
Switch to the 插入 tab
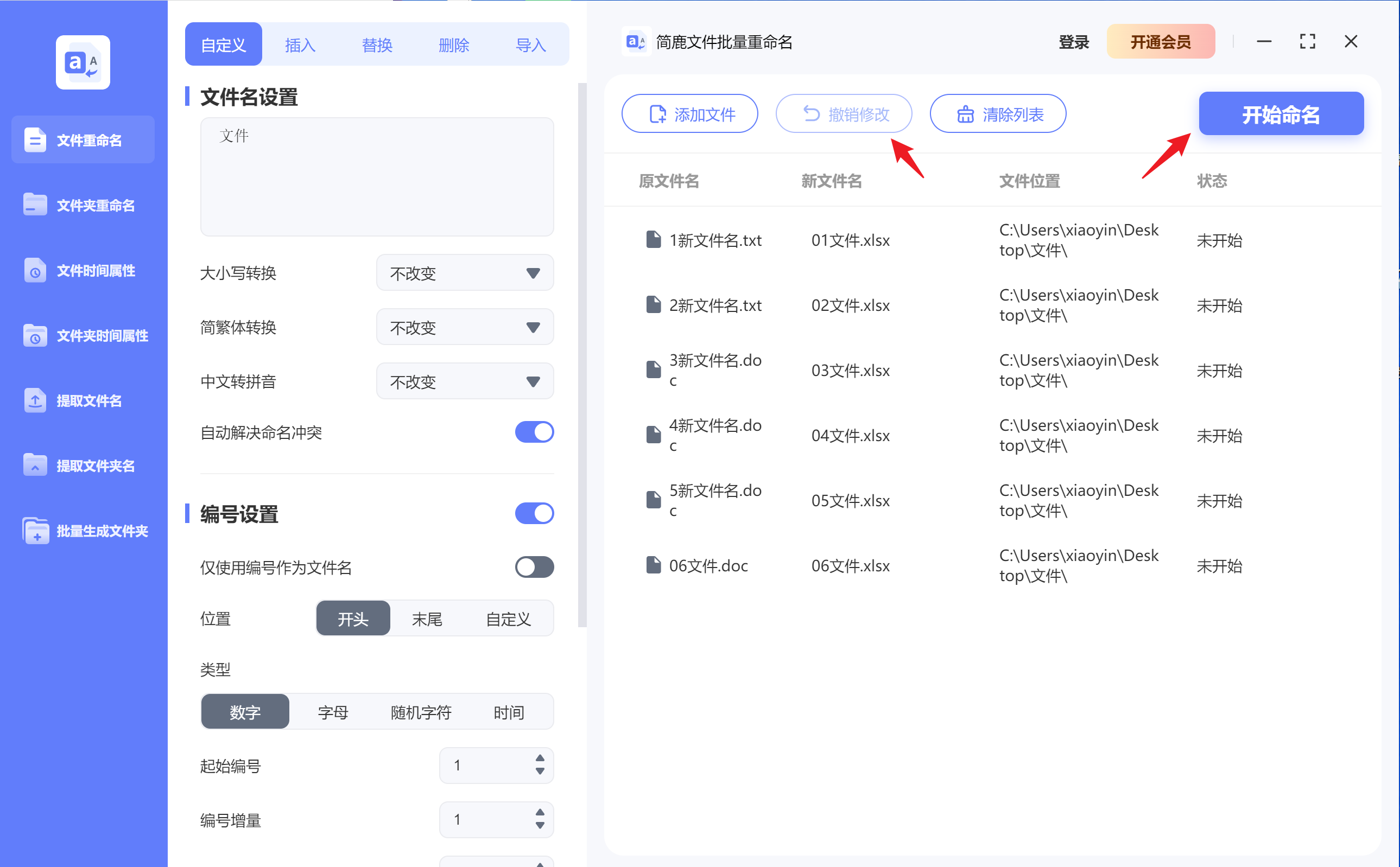click(x=300, y=44)
